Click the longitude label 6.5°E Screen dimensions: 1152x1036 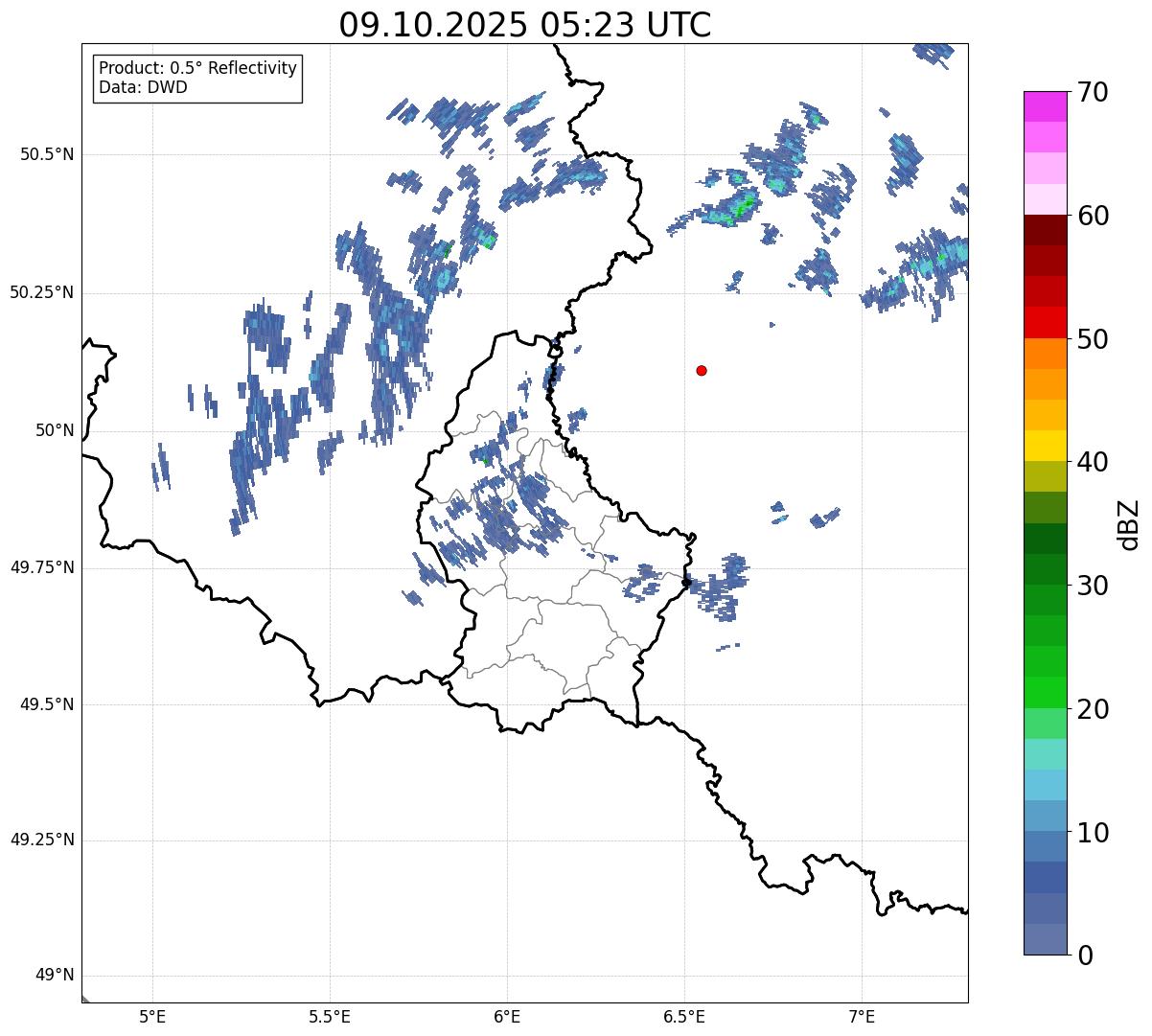pyautogui.click(x=684, y=1017)
